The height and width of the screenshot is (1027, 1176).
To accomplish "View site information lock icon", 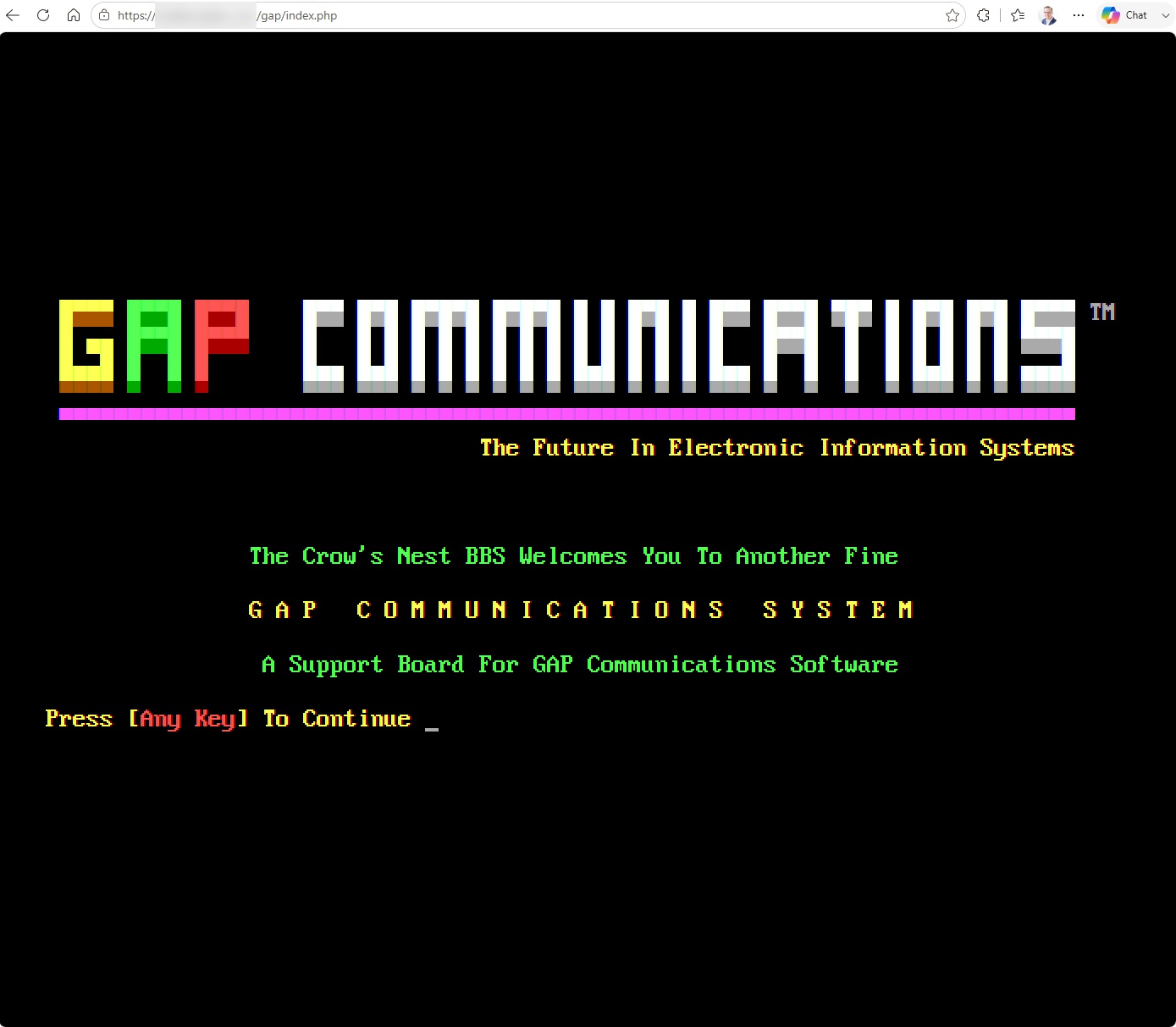I will click(104, 15).
